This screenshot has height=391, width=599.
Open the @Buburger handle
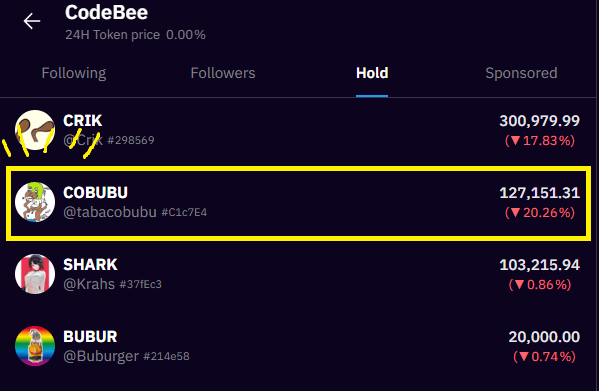pos(101,356)
